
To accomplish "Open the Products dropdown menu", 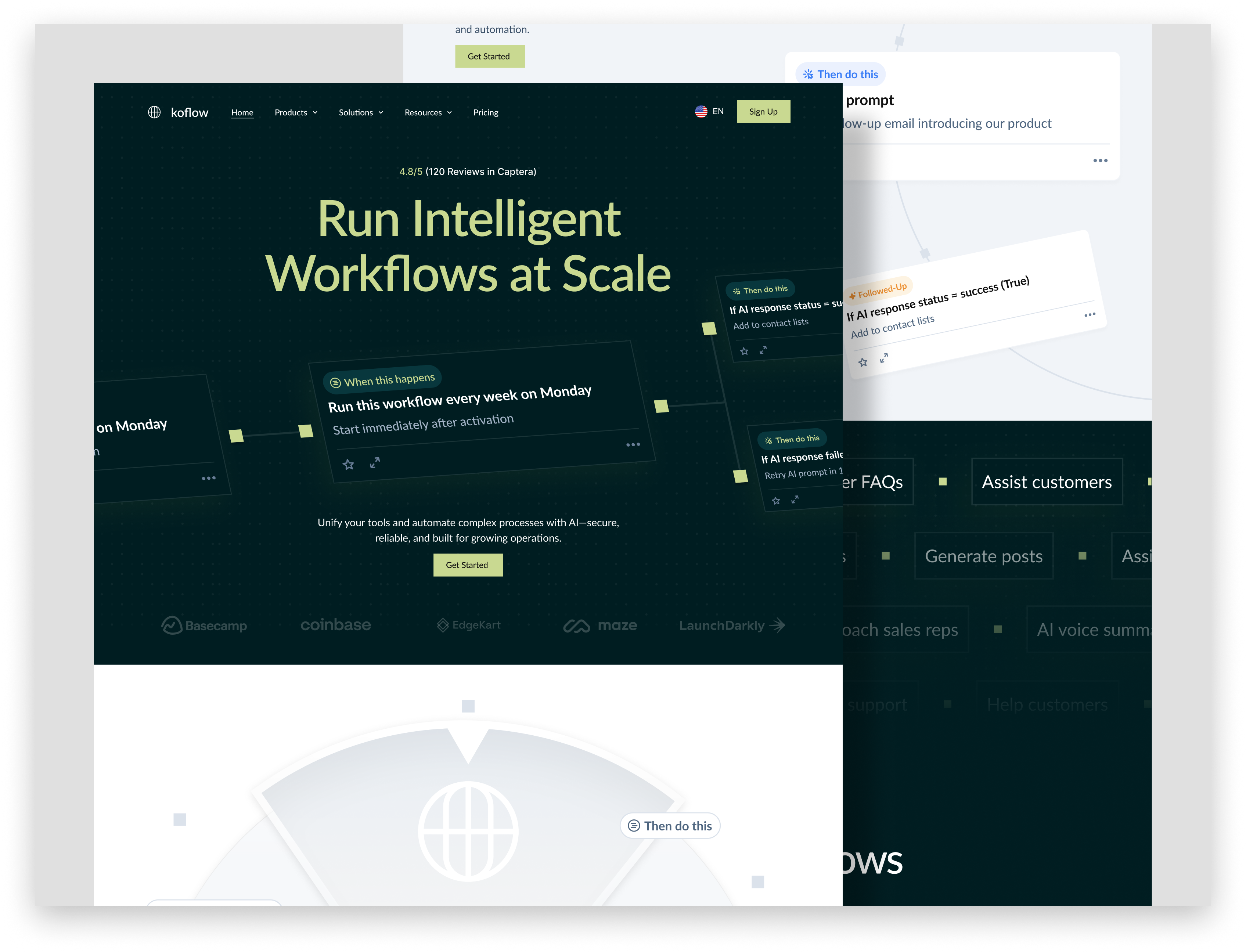I will 296,113.
